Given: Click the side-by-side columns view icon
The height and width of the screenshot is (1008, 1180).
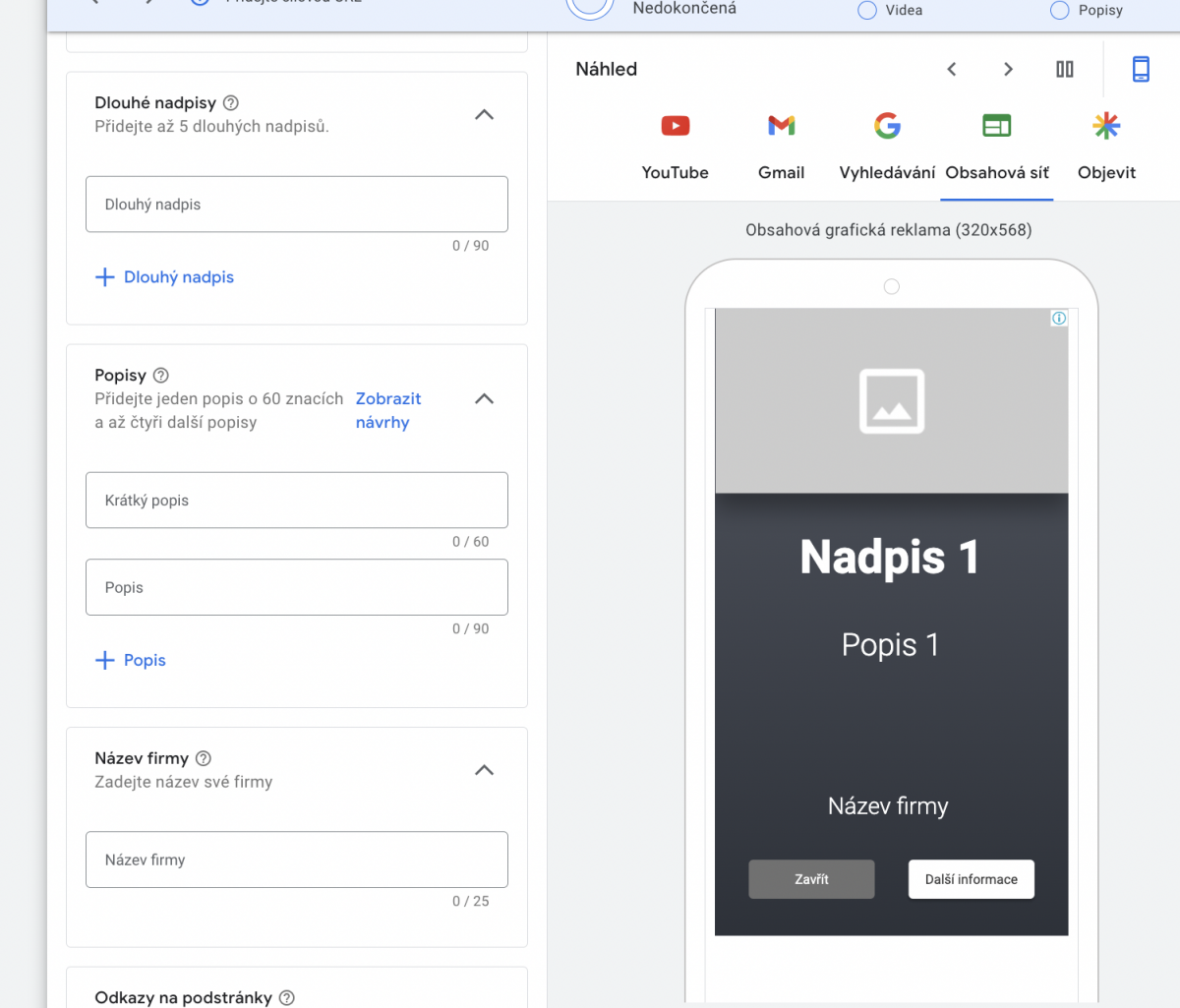Looking at the screenshot, I should pos(1065,69).
